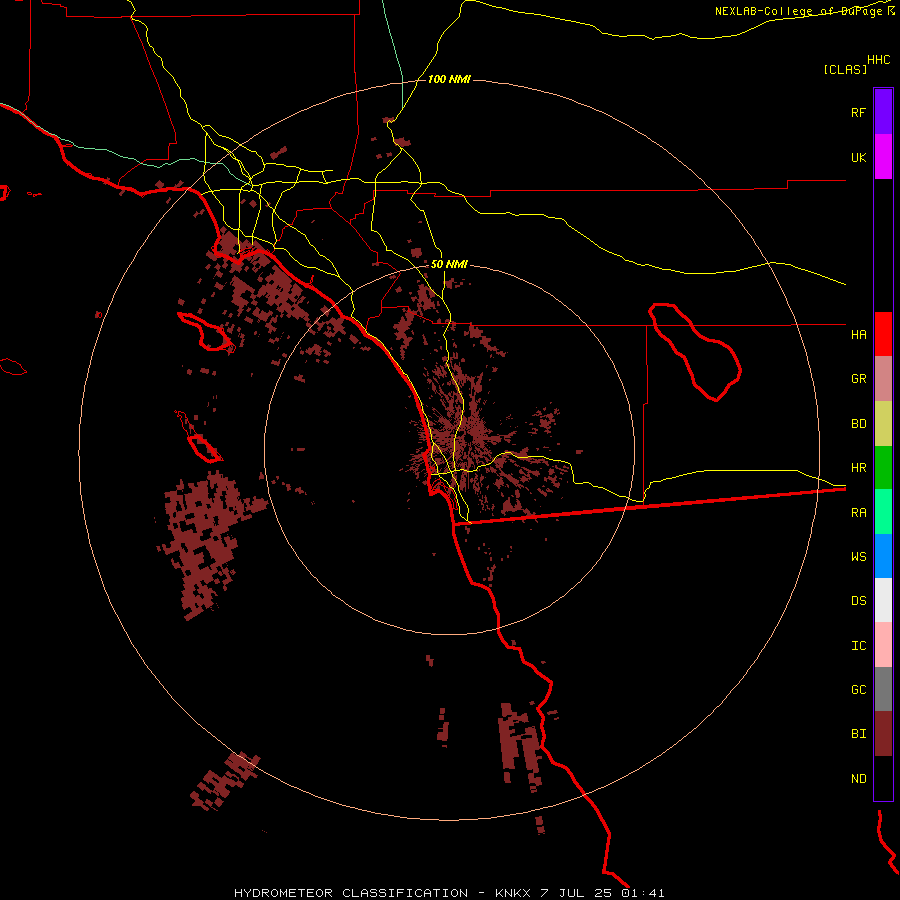The height and width of the screenshot is (900, 900).
Task: Click the 100 NMI range ring label
Action: pyautogui.click(x=449, y=79)
